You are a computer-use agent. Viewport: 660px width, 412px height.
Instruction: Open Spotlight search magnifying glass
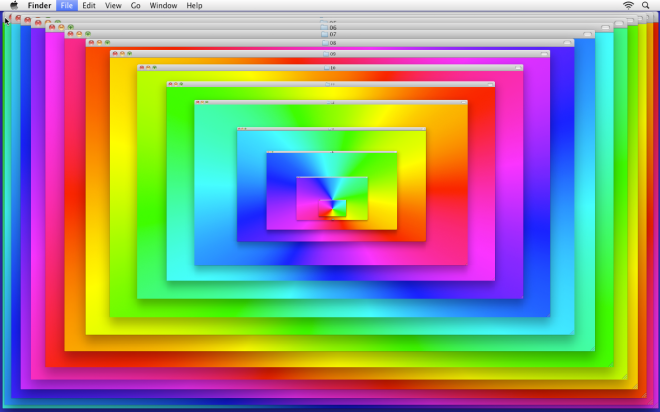point(646,6)
